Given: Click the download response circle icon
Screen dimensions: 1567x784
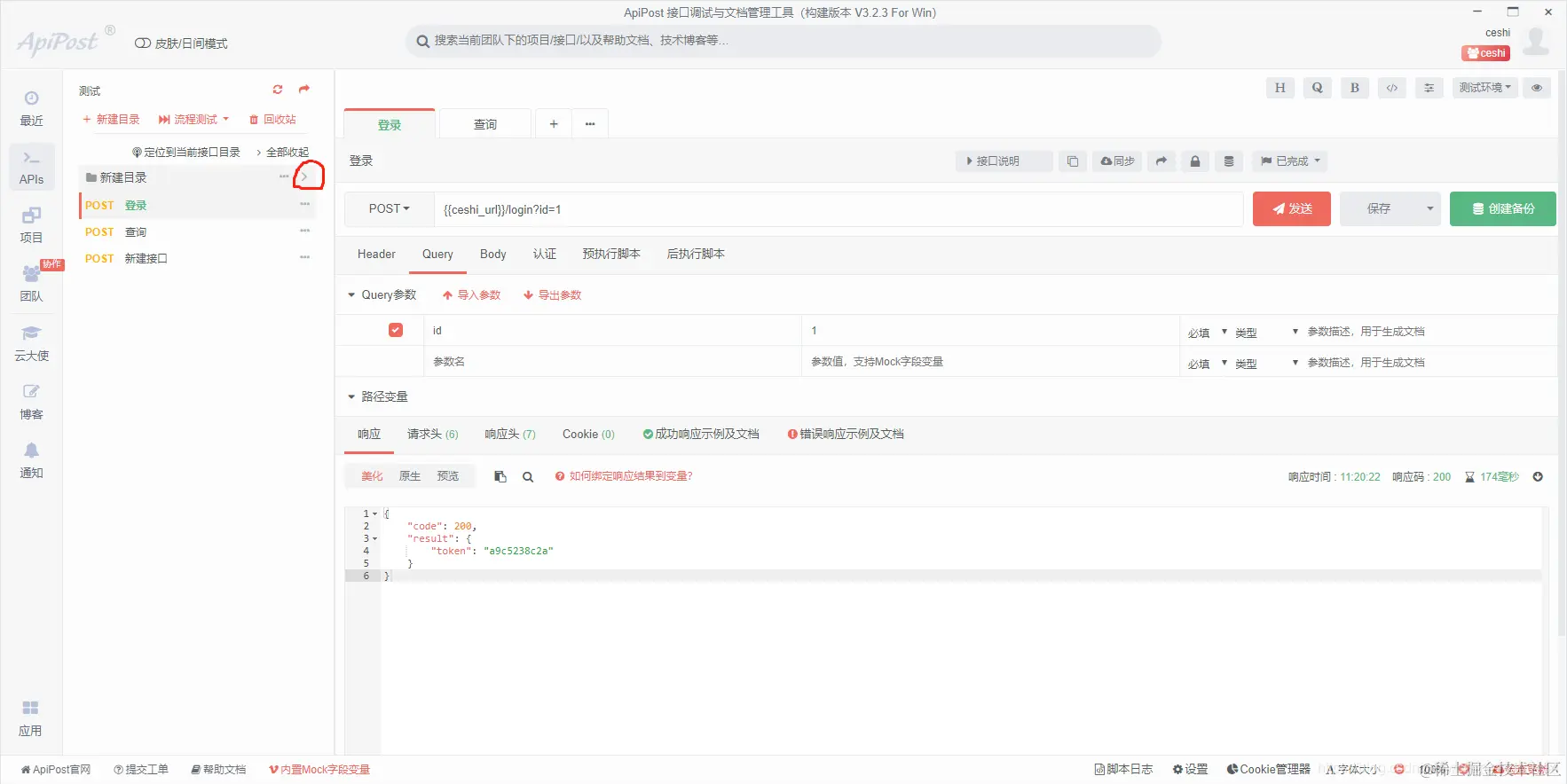Looking at the screenshot, I should [1538, 476].
